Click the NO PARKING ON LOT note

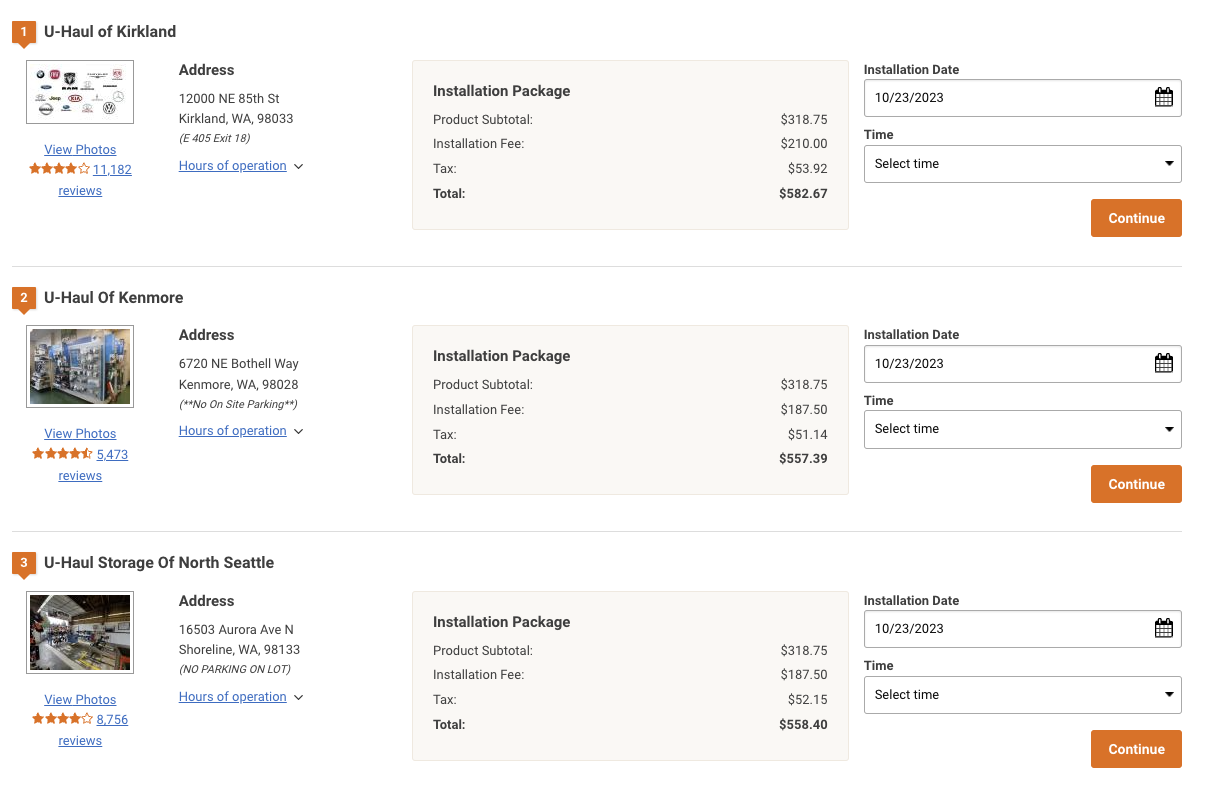click(234, 669)
